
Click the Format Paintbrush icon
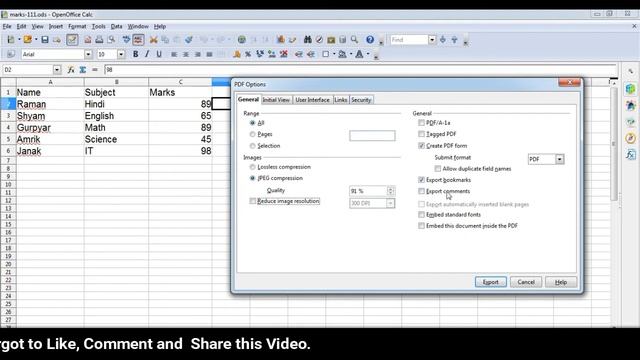click(x=189, y=40)
